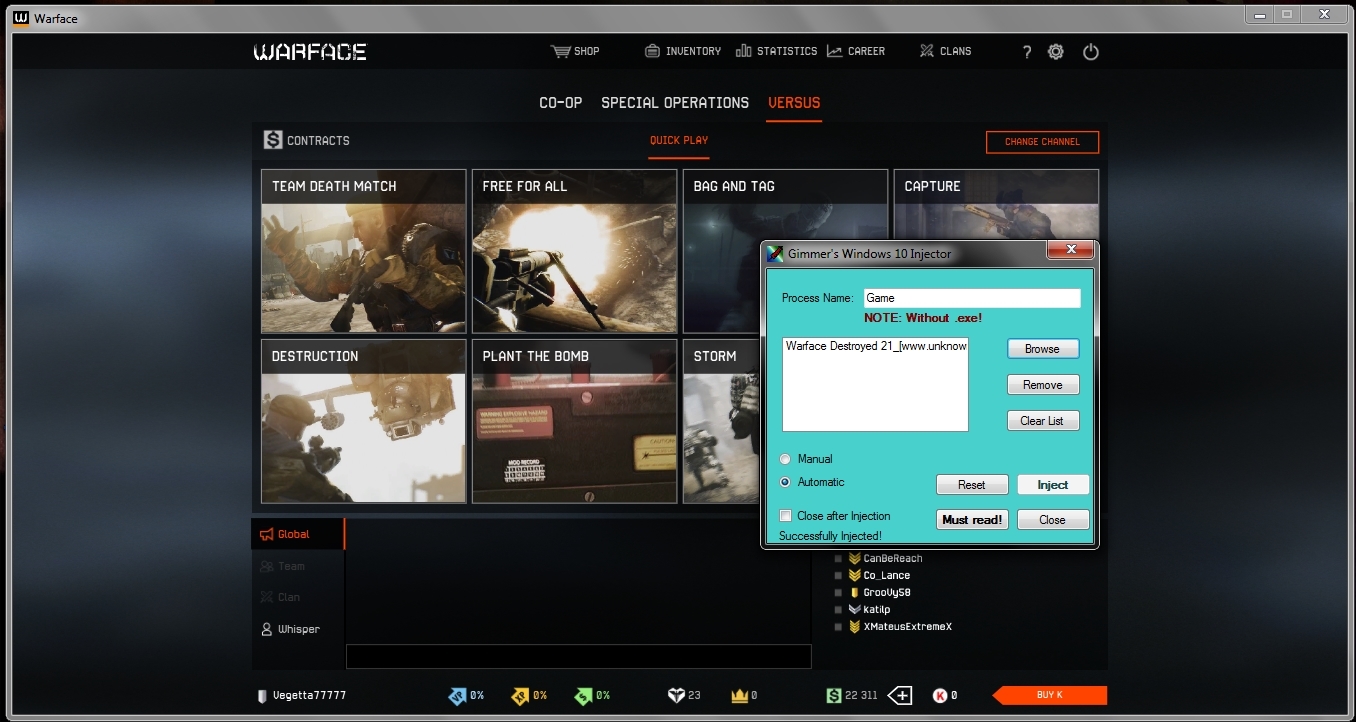
Task: Open Career using the graph icon
Action: 835,51
